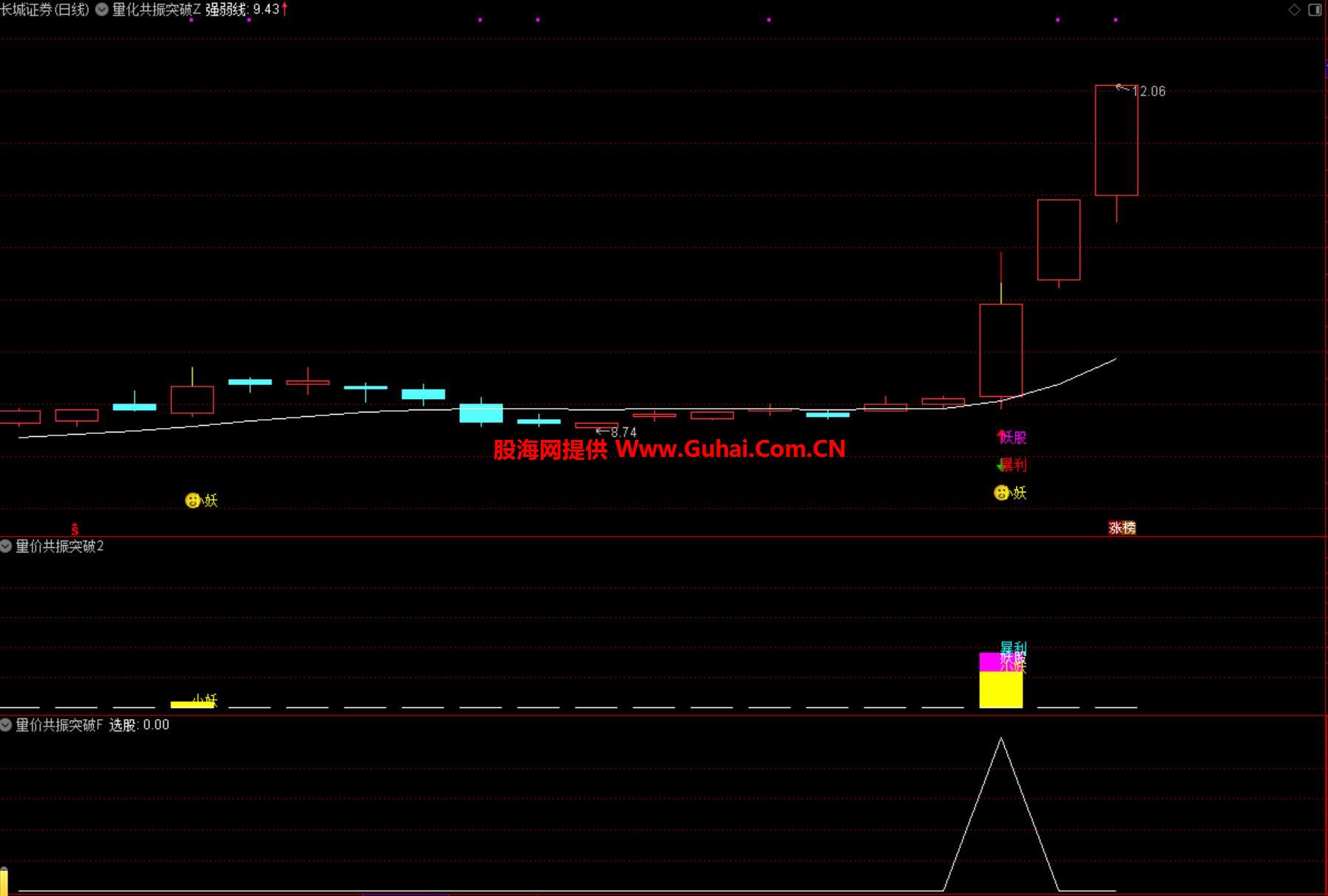Click the red up arrow after 9.43
Viewport: 1328px width, 896px height.
coord(284,9)
